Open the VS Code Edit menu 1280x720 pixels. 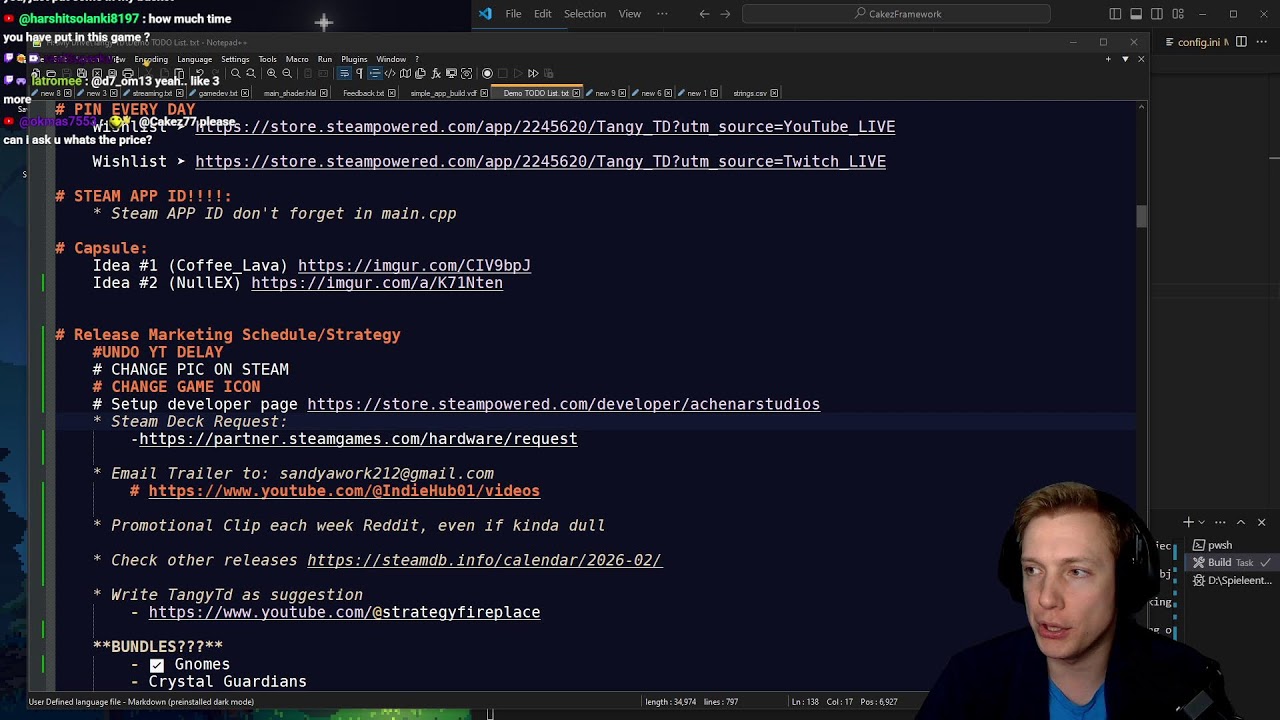(x=543, y=14)
